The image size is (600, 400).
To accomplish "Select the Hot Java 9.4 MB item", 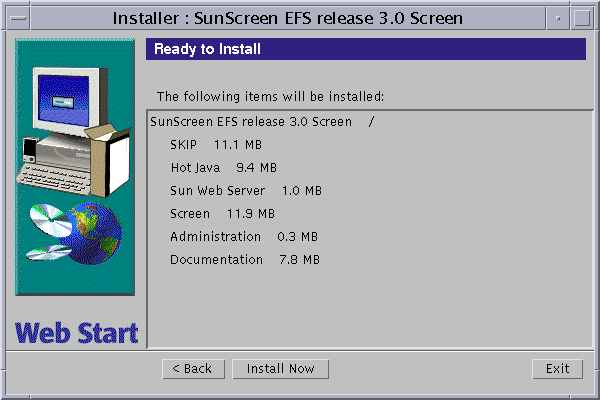I will [223, 168].
